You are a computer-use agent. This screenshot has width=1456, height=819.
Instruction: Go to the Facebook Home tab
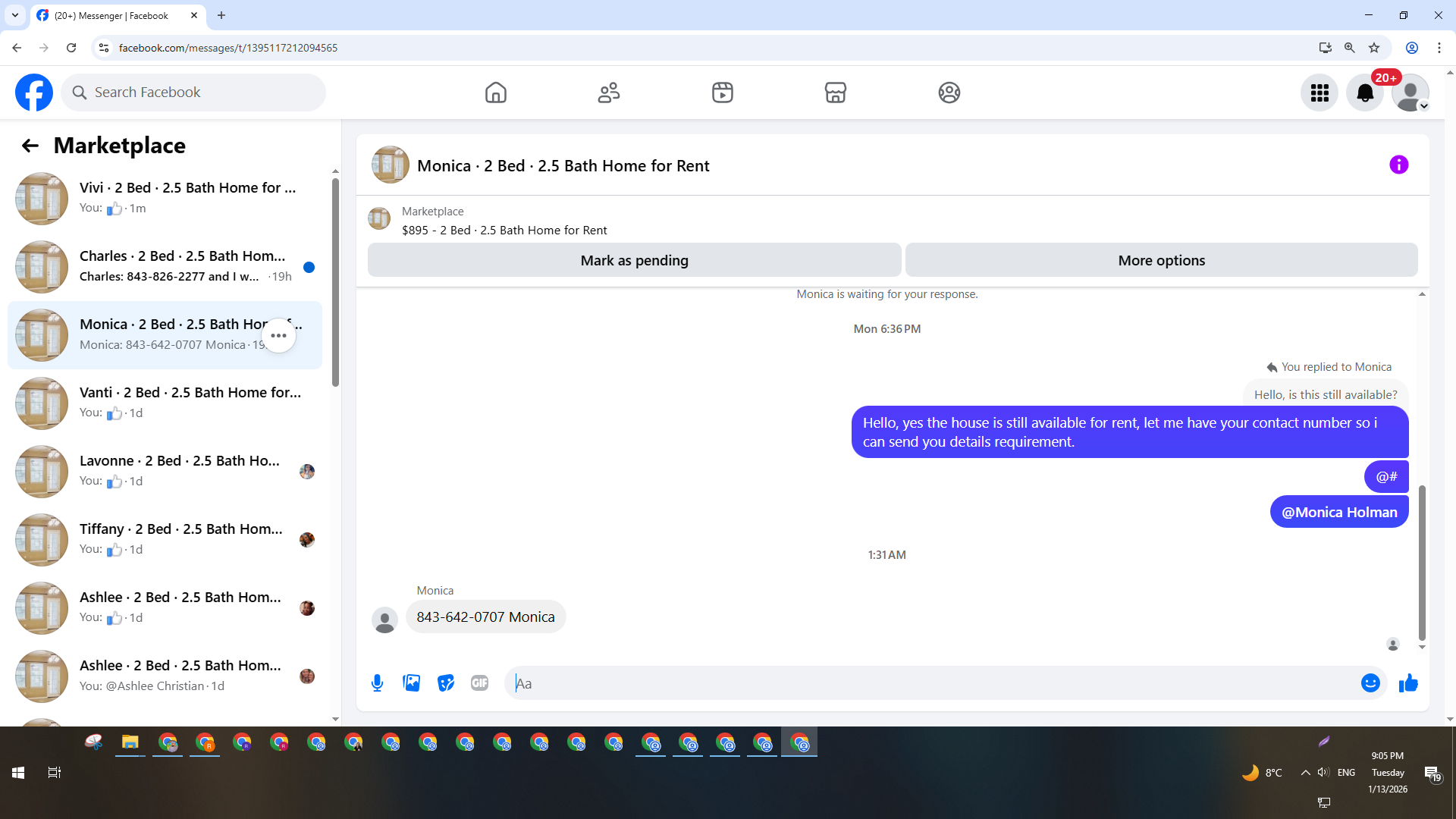(495, 93)
